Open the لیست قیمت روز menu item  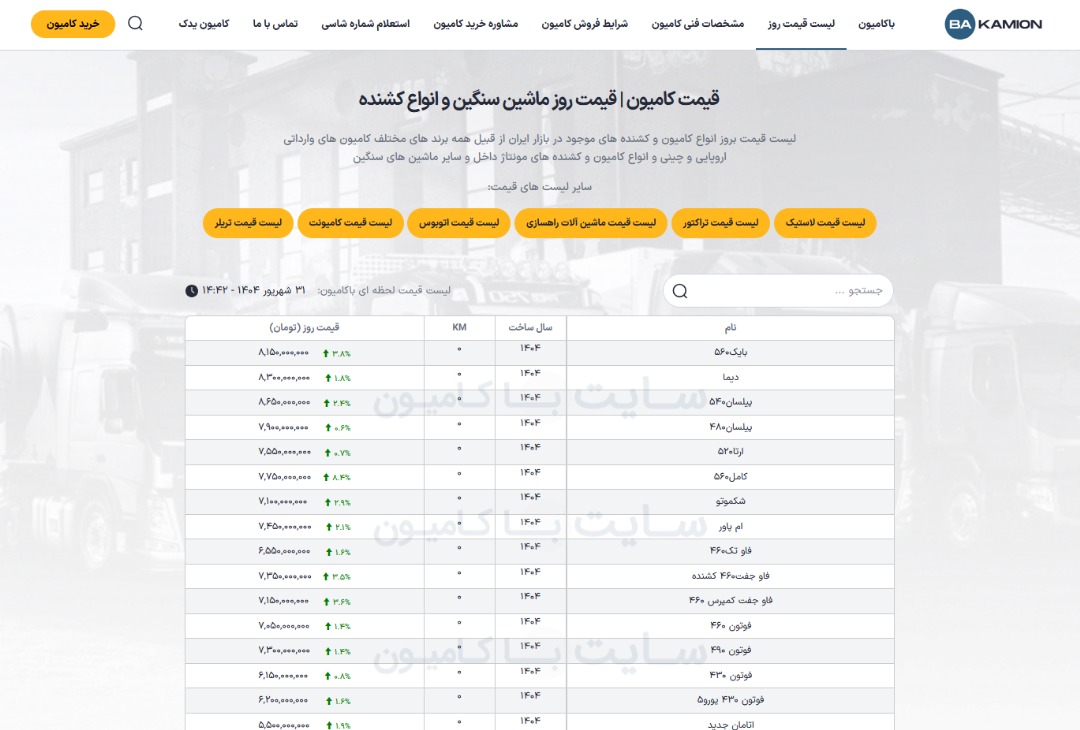pyautogui.click(x=801, y=23)
